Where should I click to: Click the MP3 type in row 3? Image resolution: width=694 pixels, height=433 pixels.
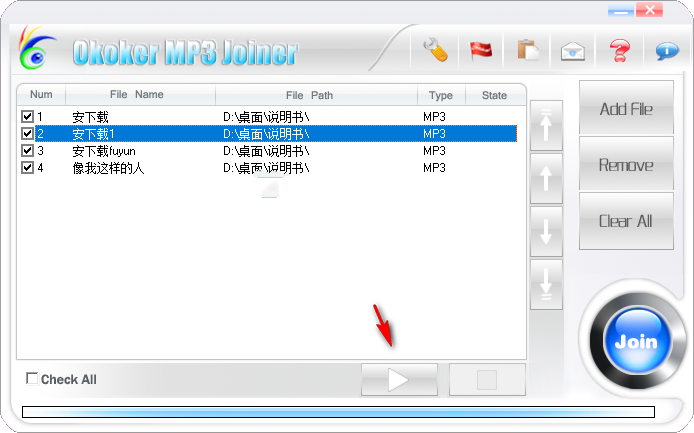point(434,151)
